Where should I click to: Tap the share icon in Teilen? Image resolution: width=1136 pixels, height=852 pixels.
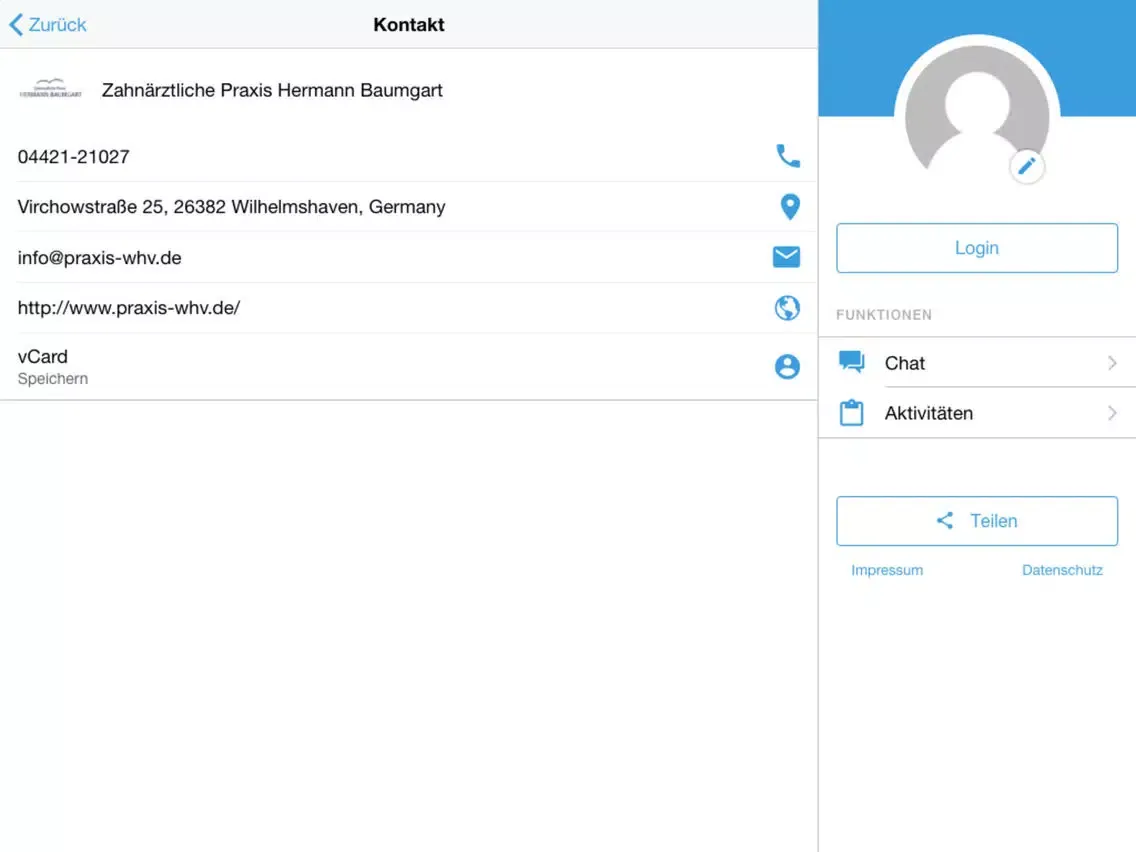pos(945,520)
